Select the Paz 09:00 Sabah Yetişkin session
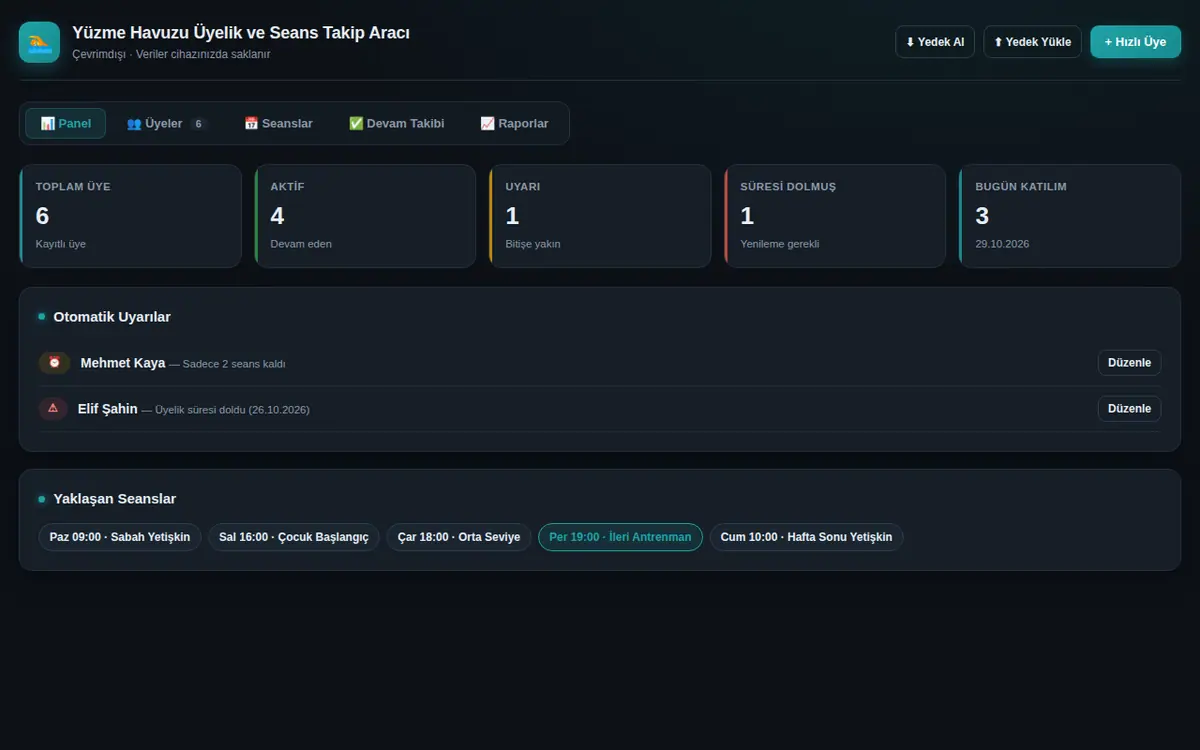 tap(120, 537)
